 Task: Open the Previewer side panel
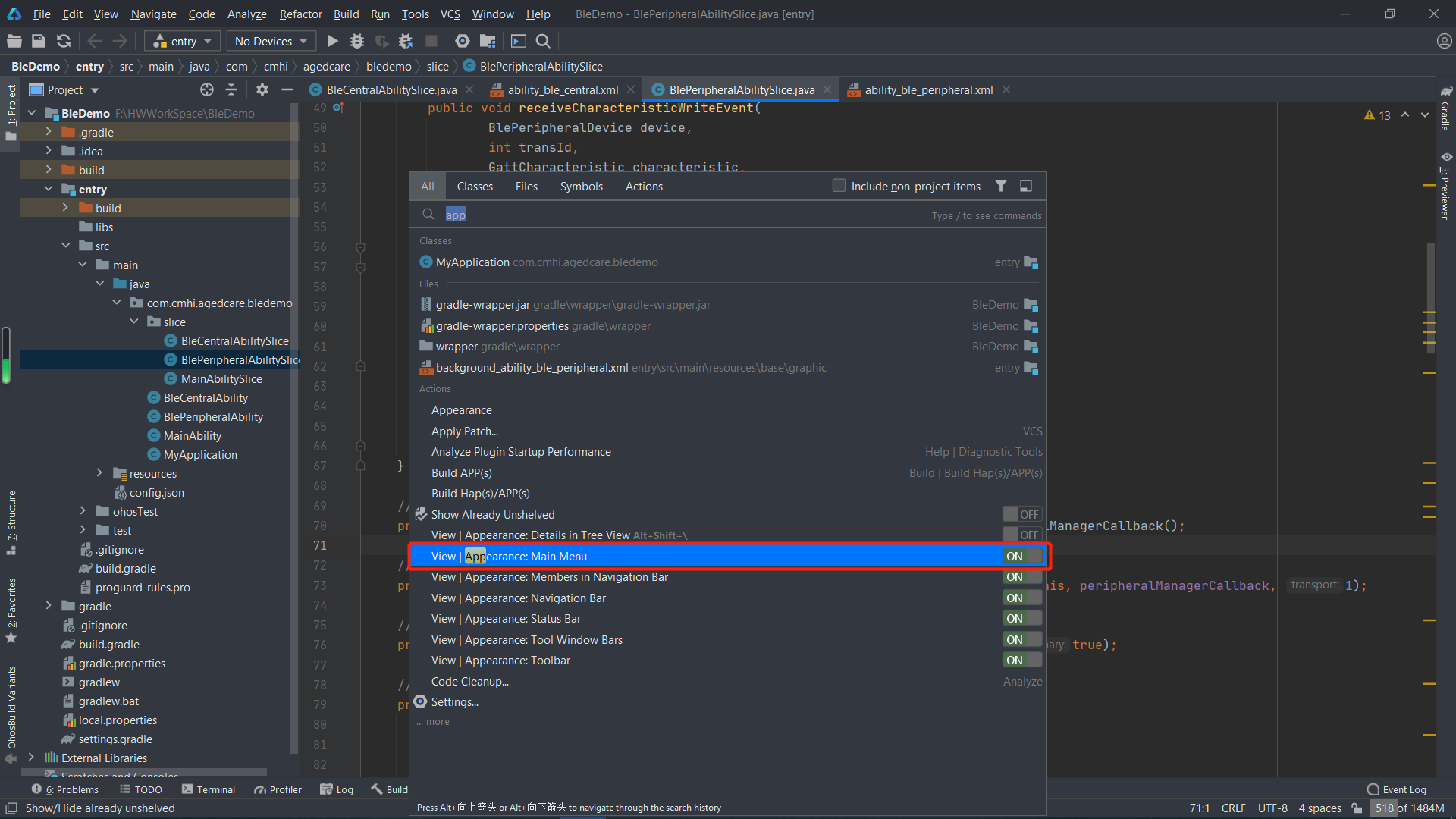click(1445, 186)
